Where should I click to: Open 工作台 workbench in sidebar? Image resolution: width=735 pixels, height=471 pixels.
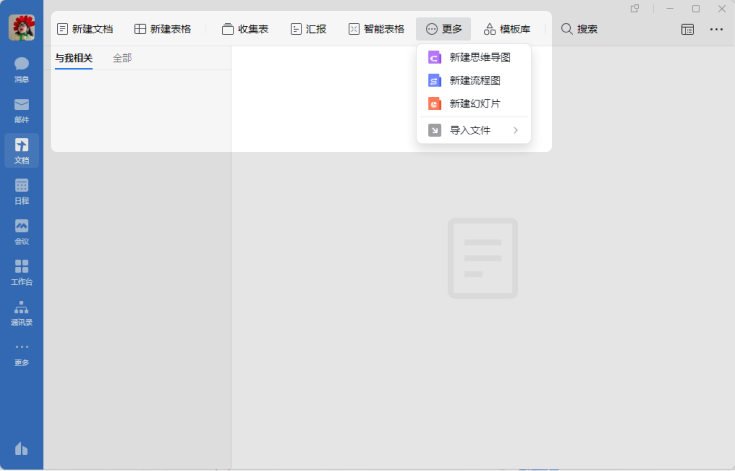pos(22,272)
